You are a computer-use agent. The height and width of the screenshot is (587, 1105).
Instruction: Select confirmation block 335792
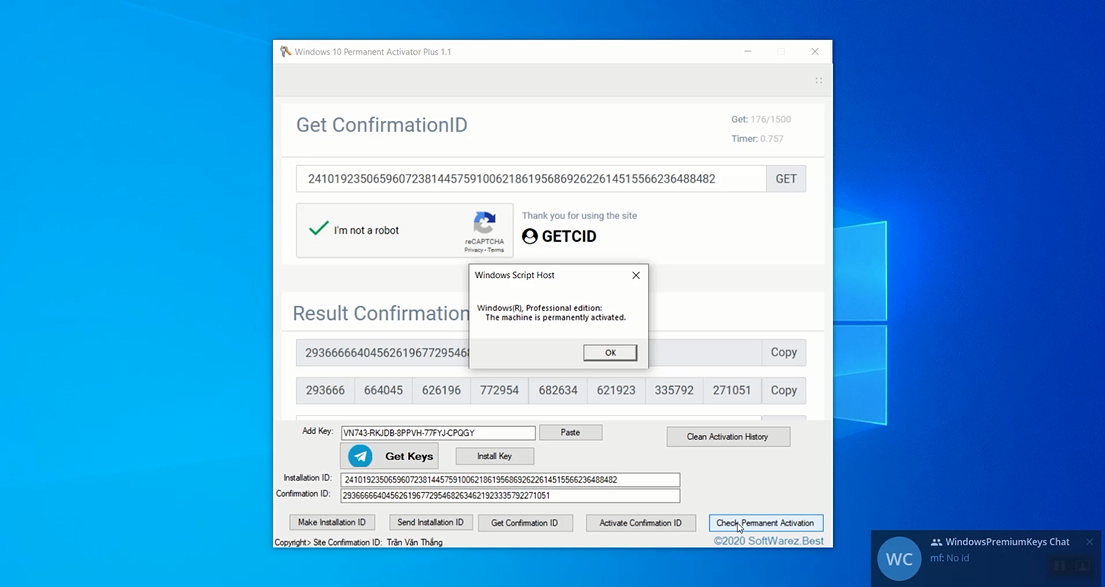click(x=674, y=390)
